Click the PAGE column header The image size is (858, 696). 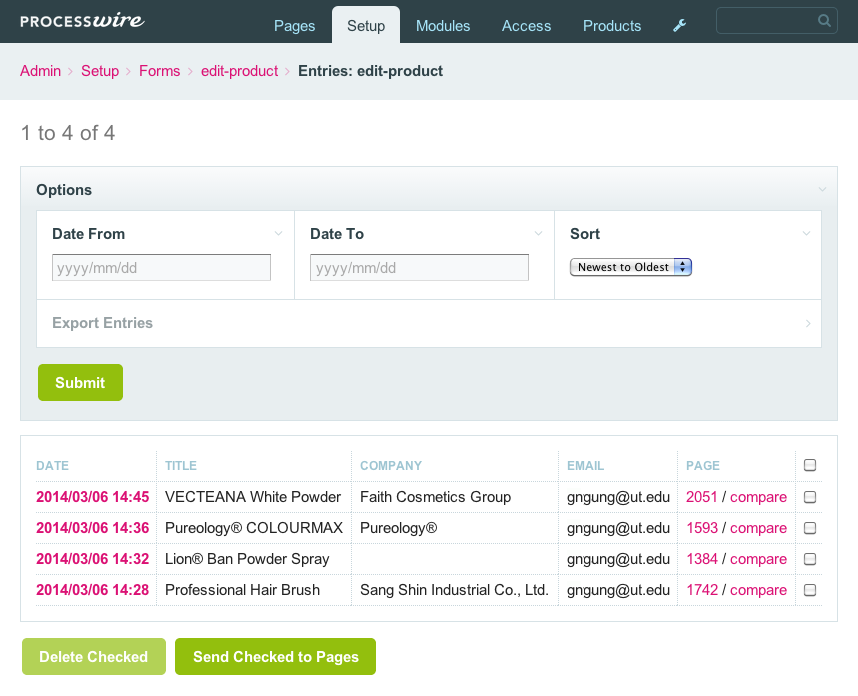pos(703,466)
